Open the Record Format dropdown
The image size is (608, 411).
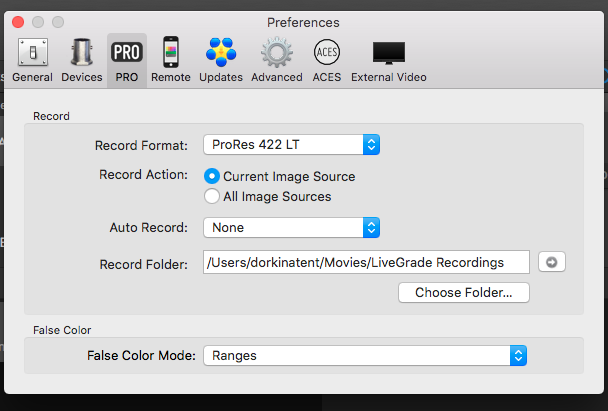tap(291, 145)
